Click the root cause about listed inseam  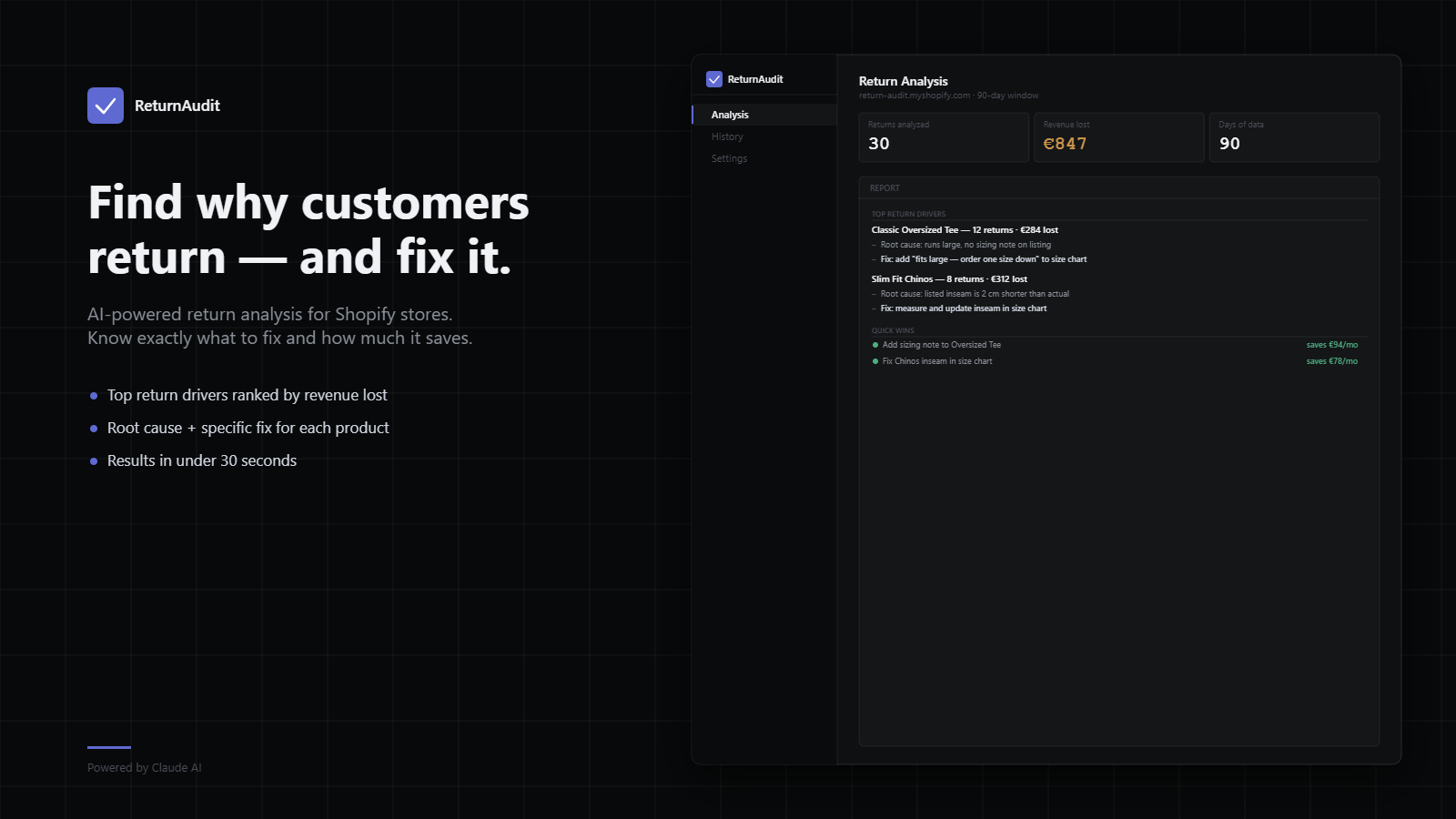pyautogui.click(x=975, y=294)
